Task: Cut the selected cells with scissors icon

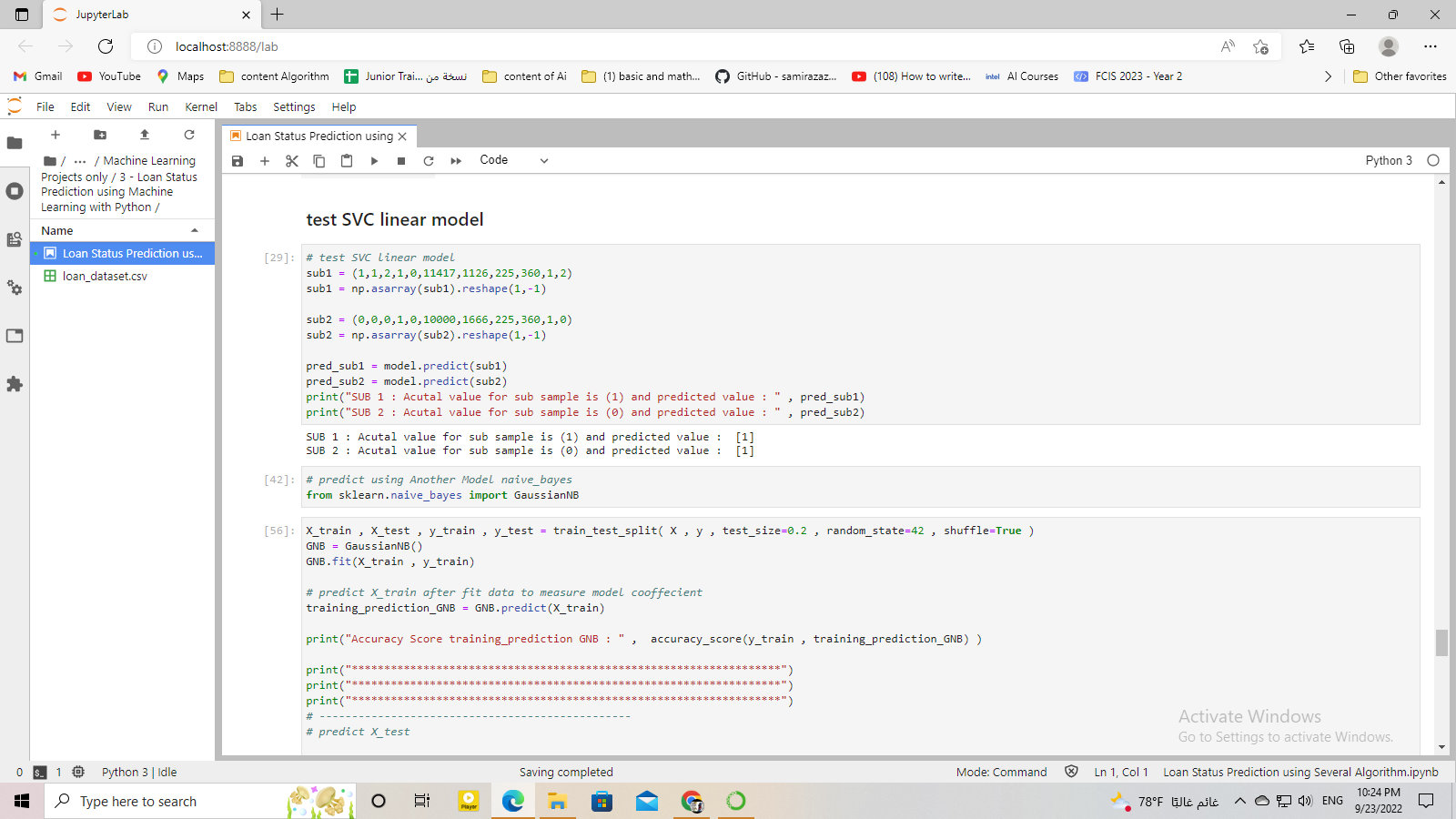Action: click(291, 160)
